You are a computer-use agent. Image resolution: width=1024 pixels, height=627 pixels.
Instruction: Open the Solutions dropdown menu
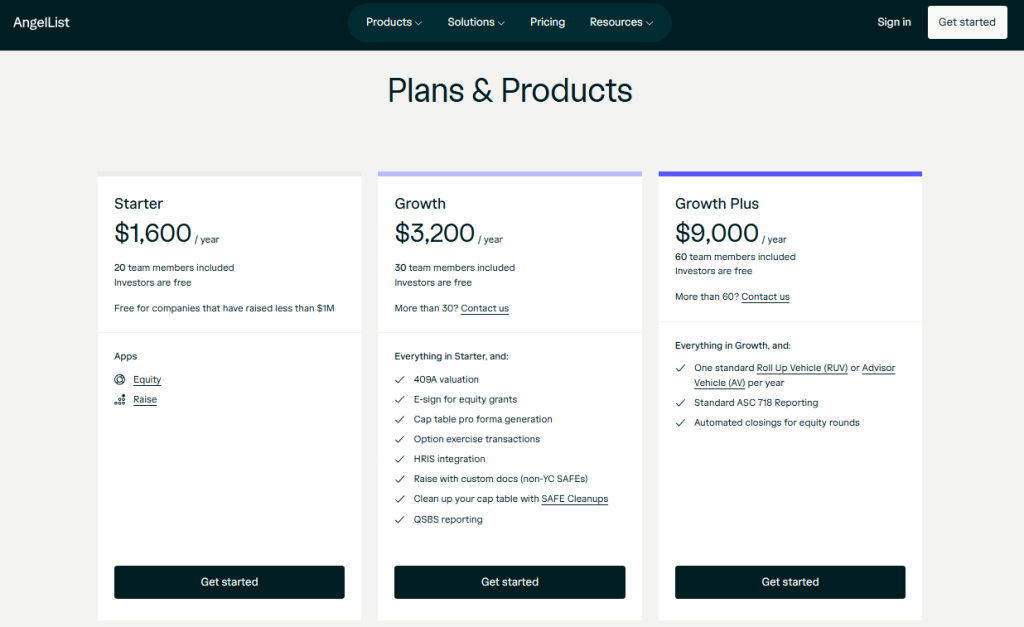click(476, 22)
